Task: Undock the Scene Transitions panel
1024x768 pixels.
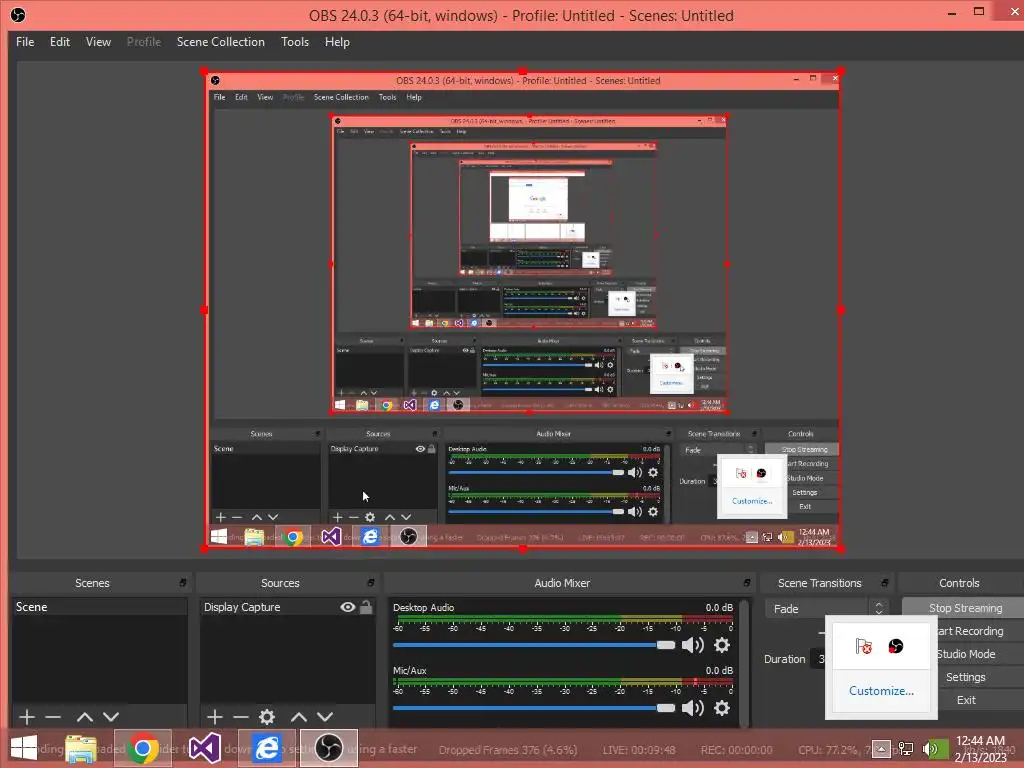Action: [x=884, y=583]
